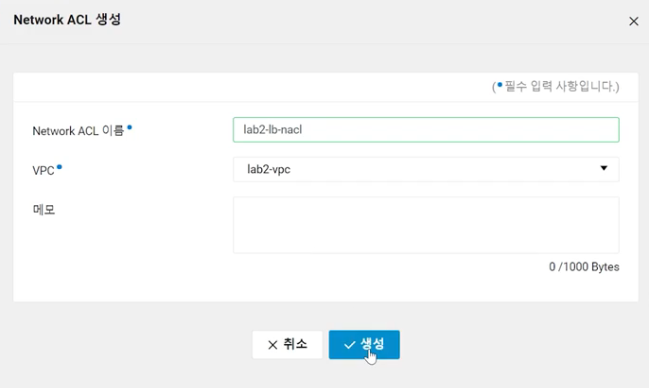Click the 메모 label text
The width and height of the screenshot is (649, 388).
[44, 210]
